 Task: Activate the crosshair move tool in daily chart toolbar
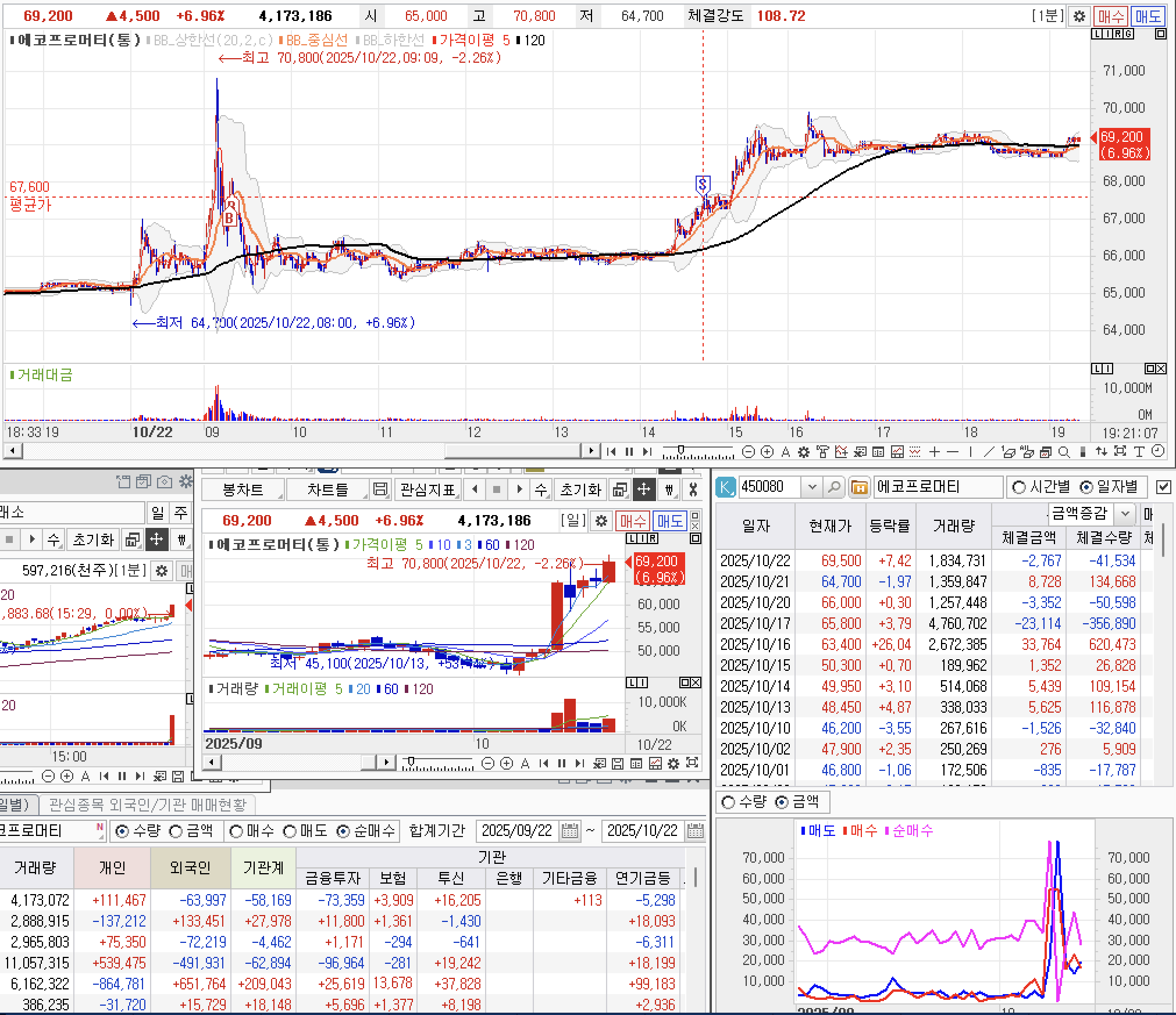point(644,489)
